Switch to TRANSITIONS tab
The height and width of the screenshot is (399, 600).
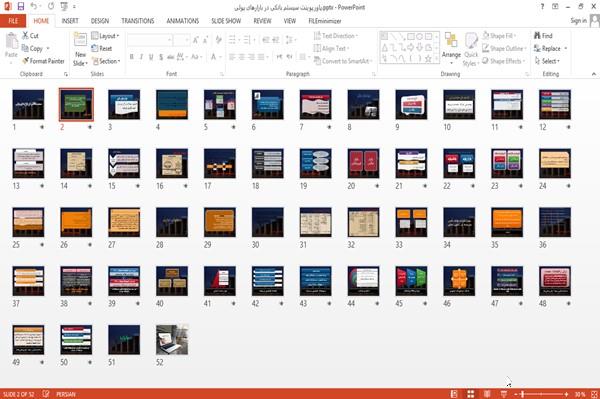[x=138, y=21]
